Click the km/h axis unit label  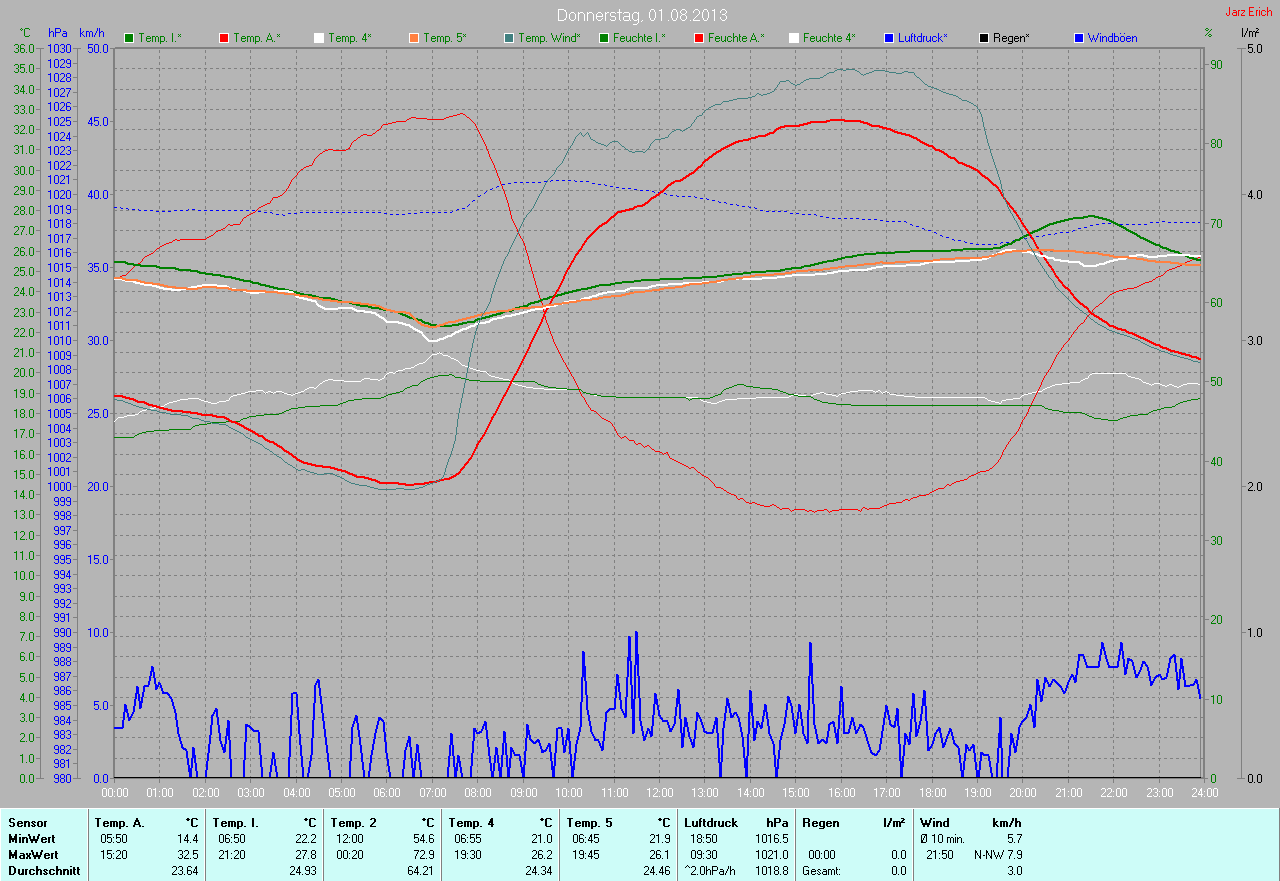point(92,33)
